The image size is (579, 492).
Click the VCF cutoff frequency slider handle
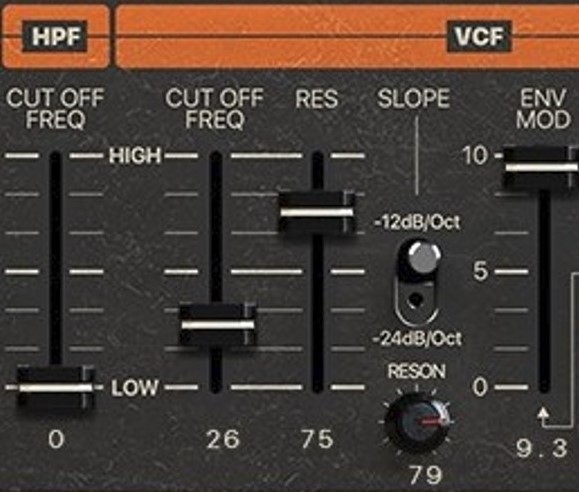point(217,325)
